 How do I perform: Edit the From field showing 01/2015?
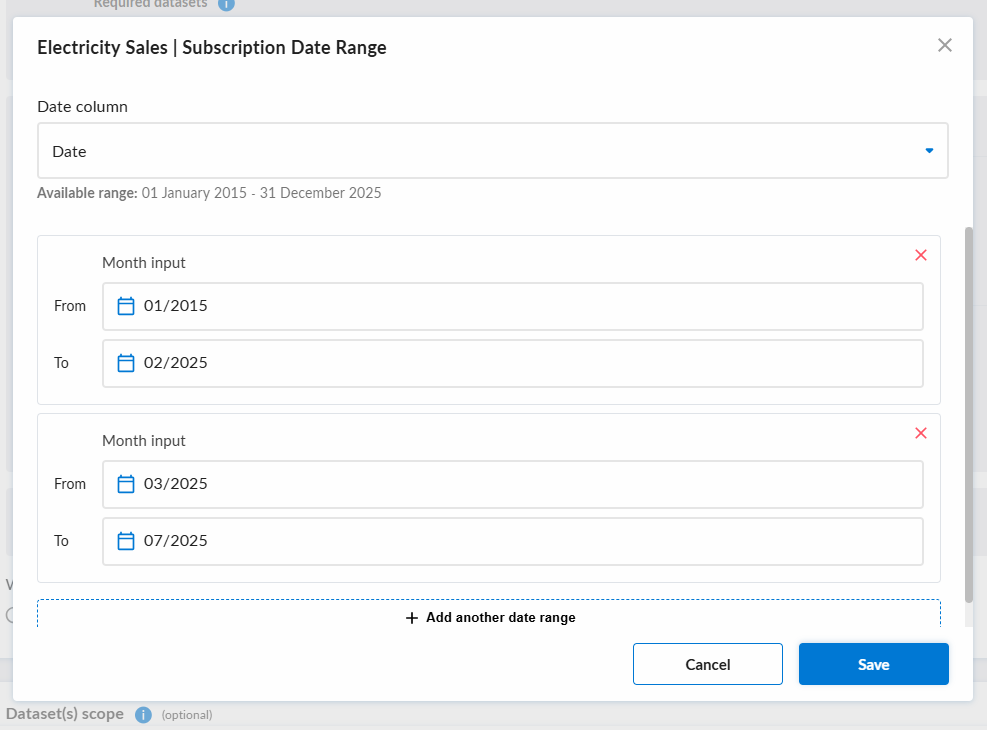(x=512, y=306)
